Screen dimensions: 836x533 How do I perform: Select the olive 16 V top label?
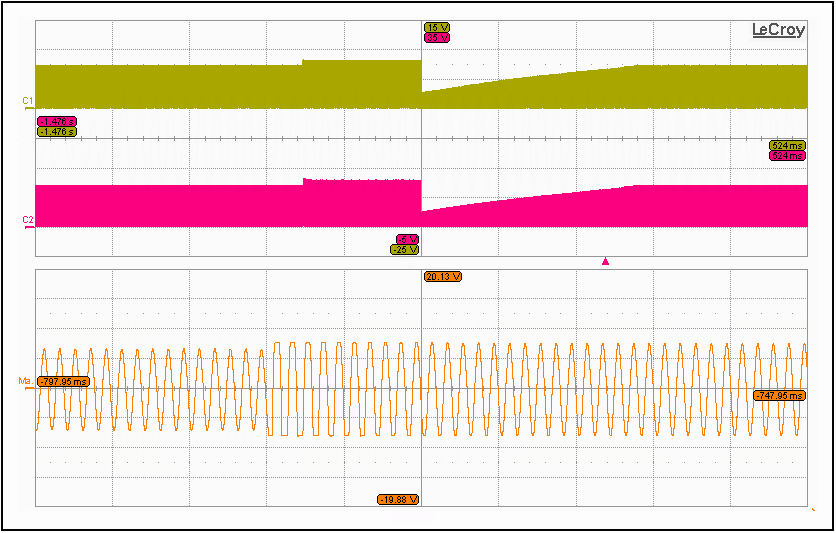(x=437, y=27)
